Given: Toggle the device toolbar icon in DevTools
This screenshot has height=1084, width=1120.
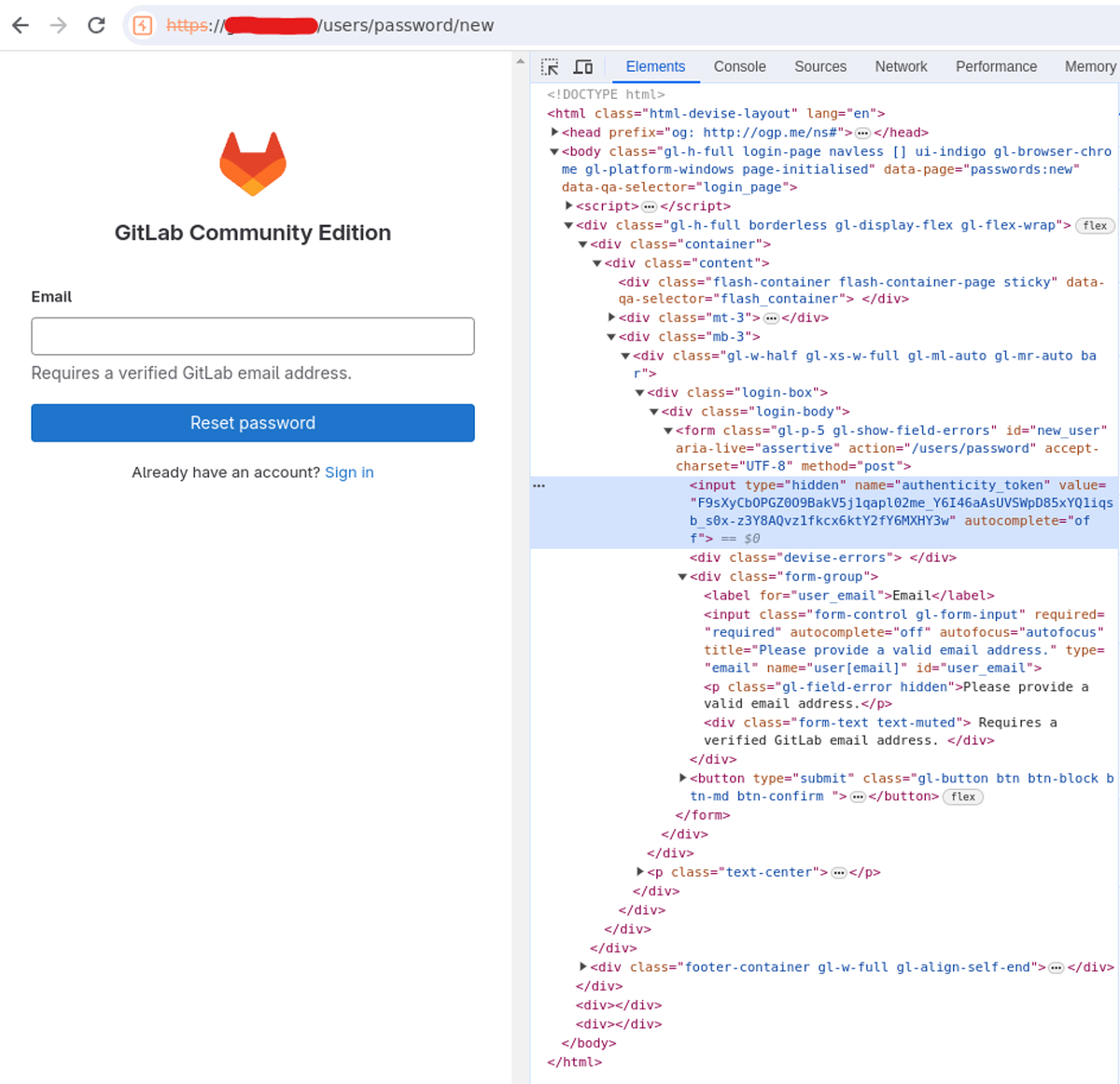Looking at the screenshot, I should [x=583, y=67].
